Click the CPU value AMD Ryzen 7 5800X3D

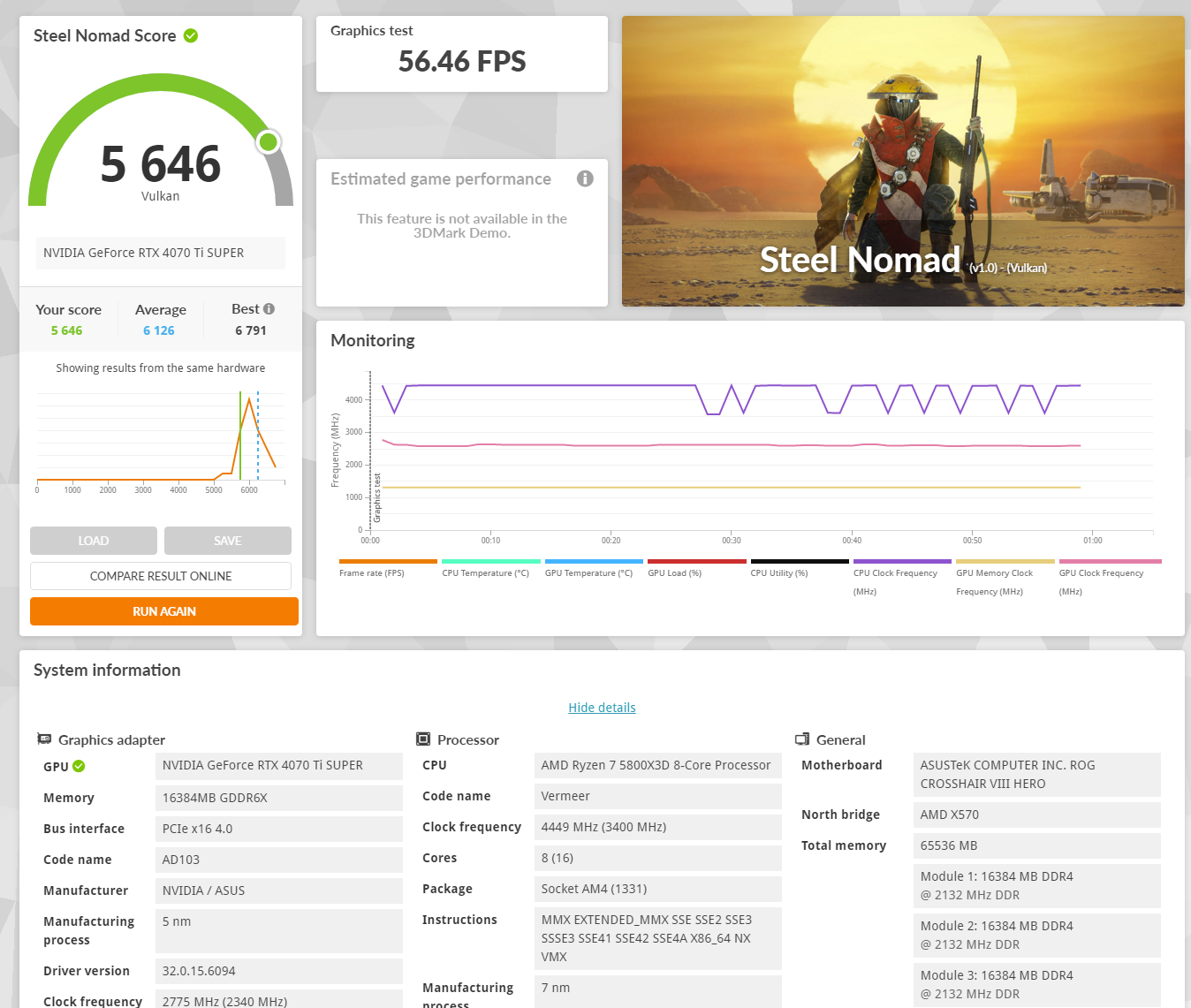[658, 765]
